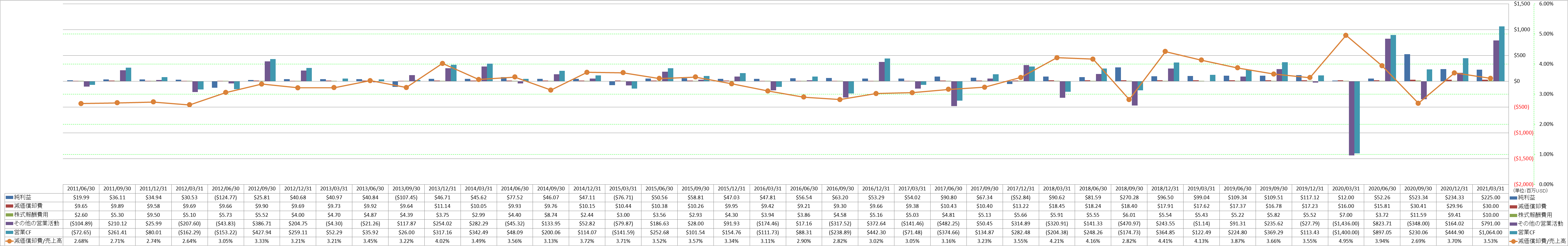Select the depreciation cell $11.14
This screenshot has height=246, width=1568.
click(x=442, y=206)
